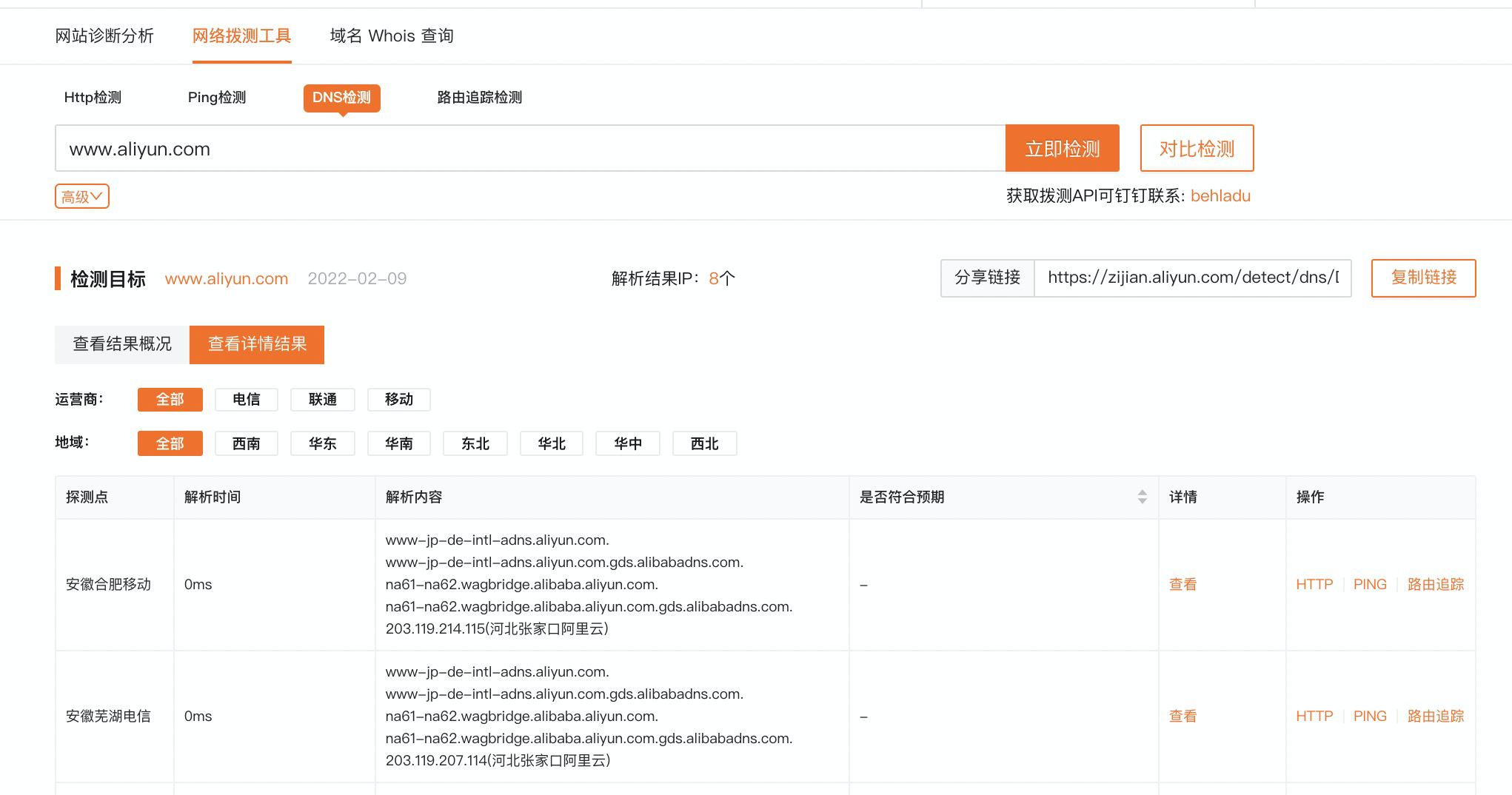Switch to 查看结果概况 view

(x=122, y=344)
